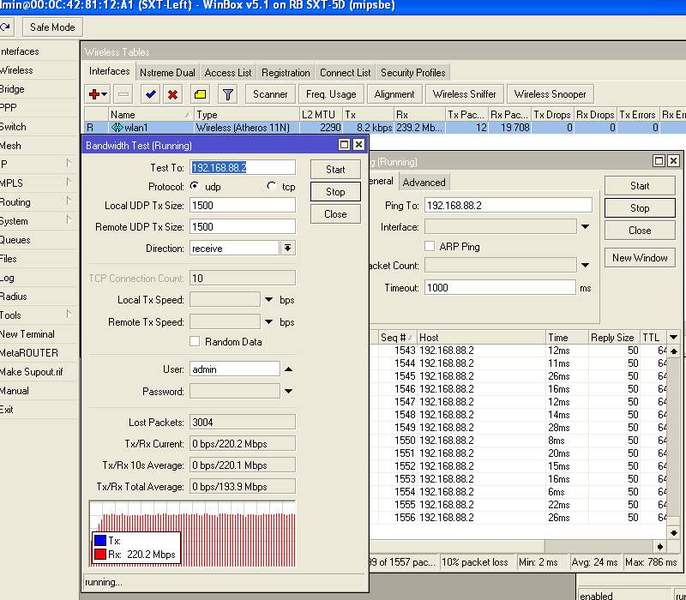Click the User field containing admin
This screenshot has height=600, width=686.
(x=234, y=369)
